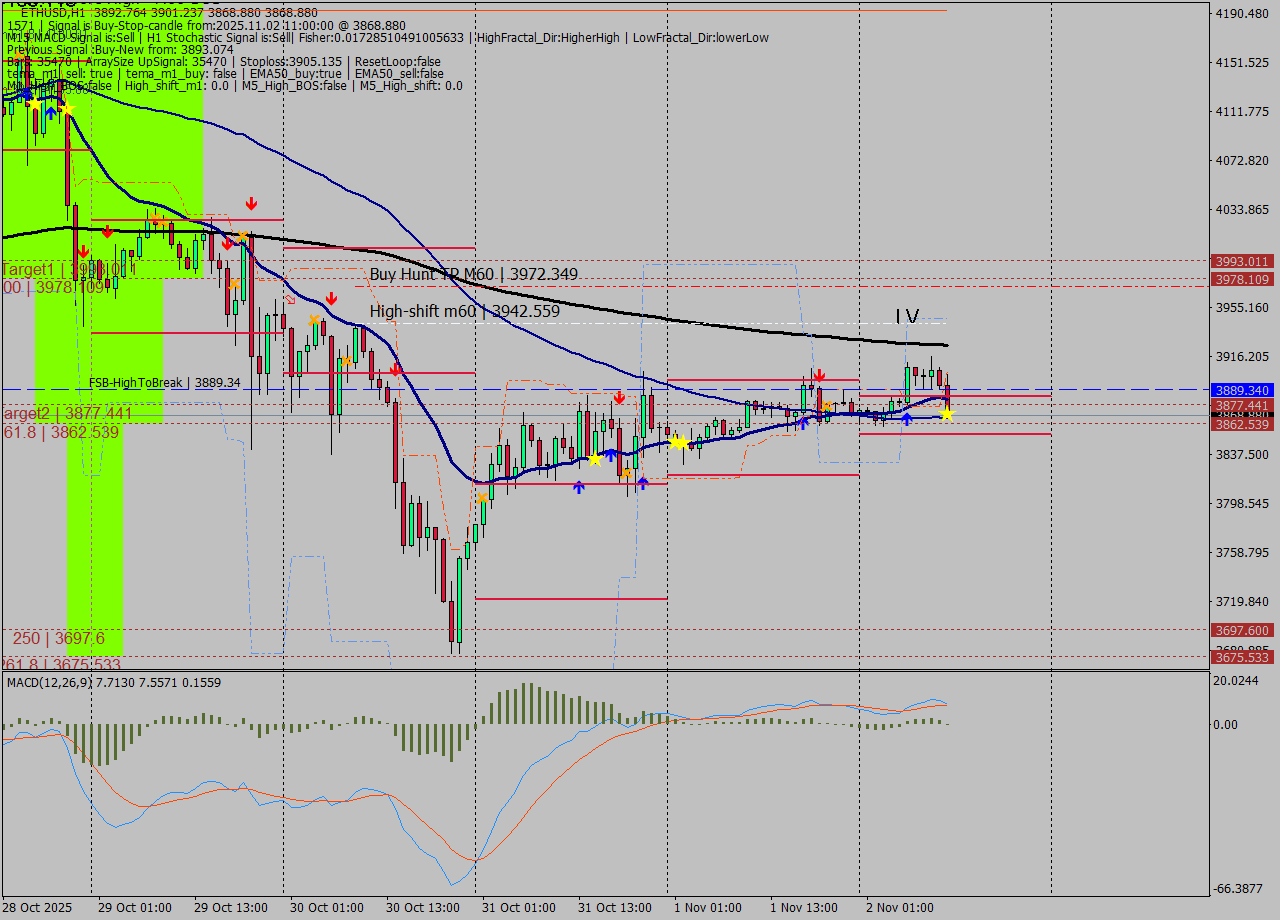This screenshot has height=920, width=1280.
Task: Select the red down arrow near 1 Nov 13:00
Action: (820, 374)
